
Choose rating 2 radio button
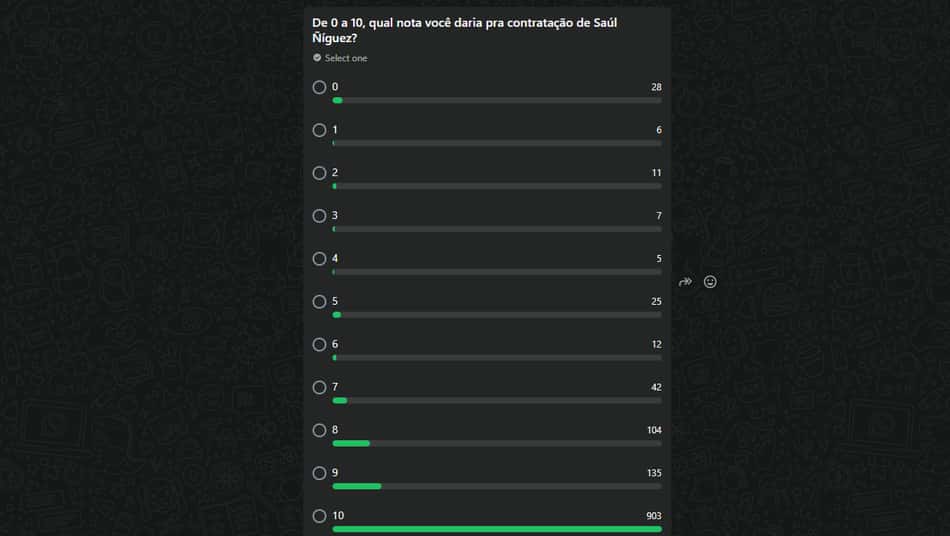[319, 173]
